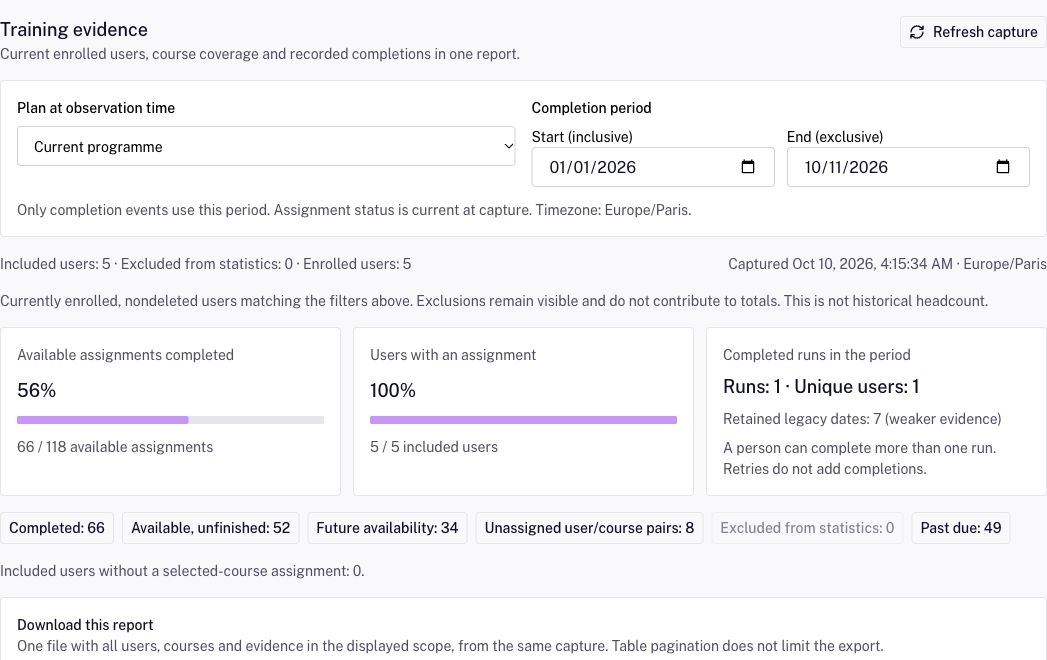Viewport: 1047px width, 660px height.
Task: Click the Completed runs in the period label
Action: [817, 355]
